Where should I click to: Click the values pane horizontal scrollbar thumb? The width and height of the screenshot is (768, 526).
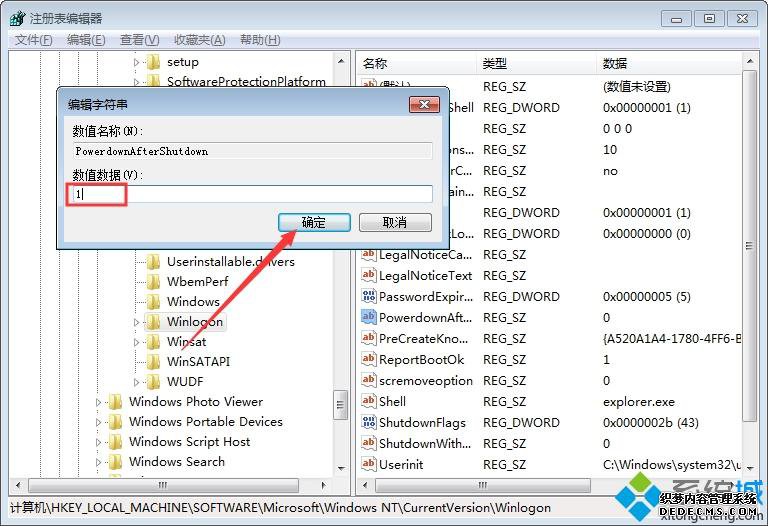pyautogui.click(x=483, y=485)
